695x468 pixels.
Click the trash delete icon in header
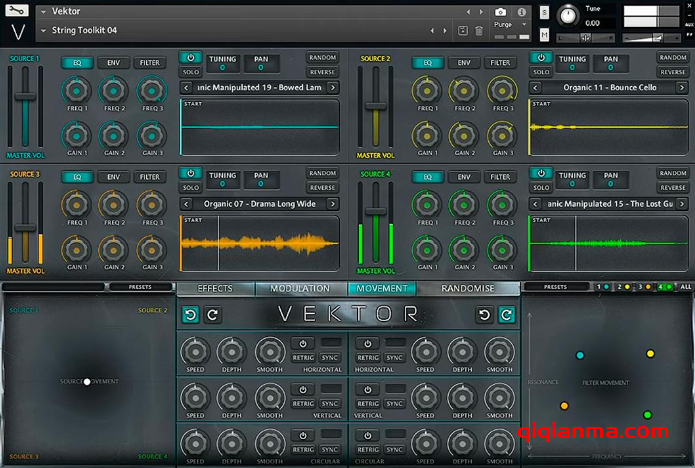coord(478,31)
